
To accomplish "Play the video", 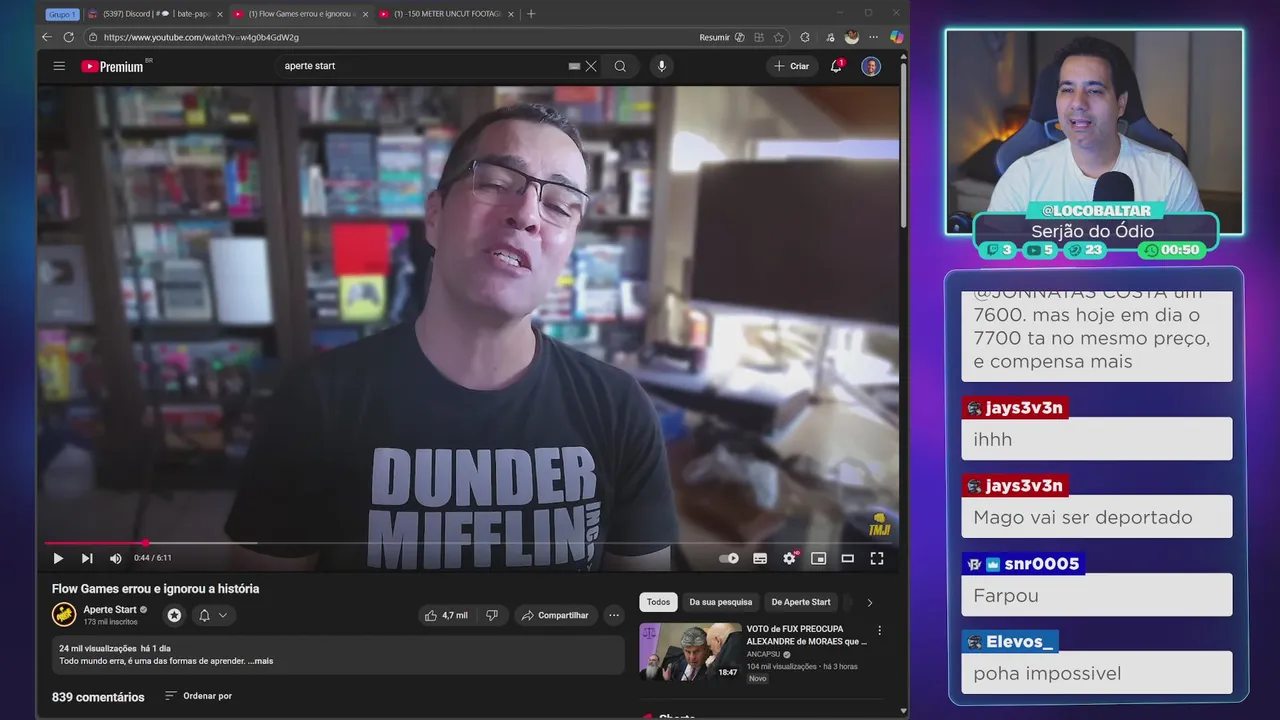I will pyautogui.click(x=58, y=558).
